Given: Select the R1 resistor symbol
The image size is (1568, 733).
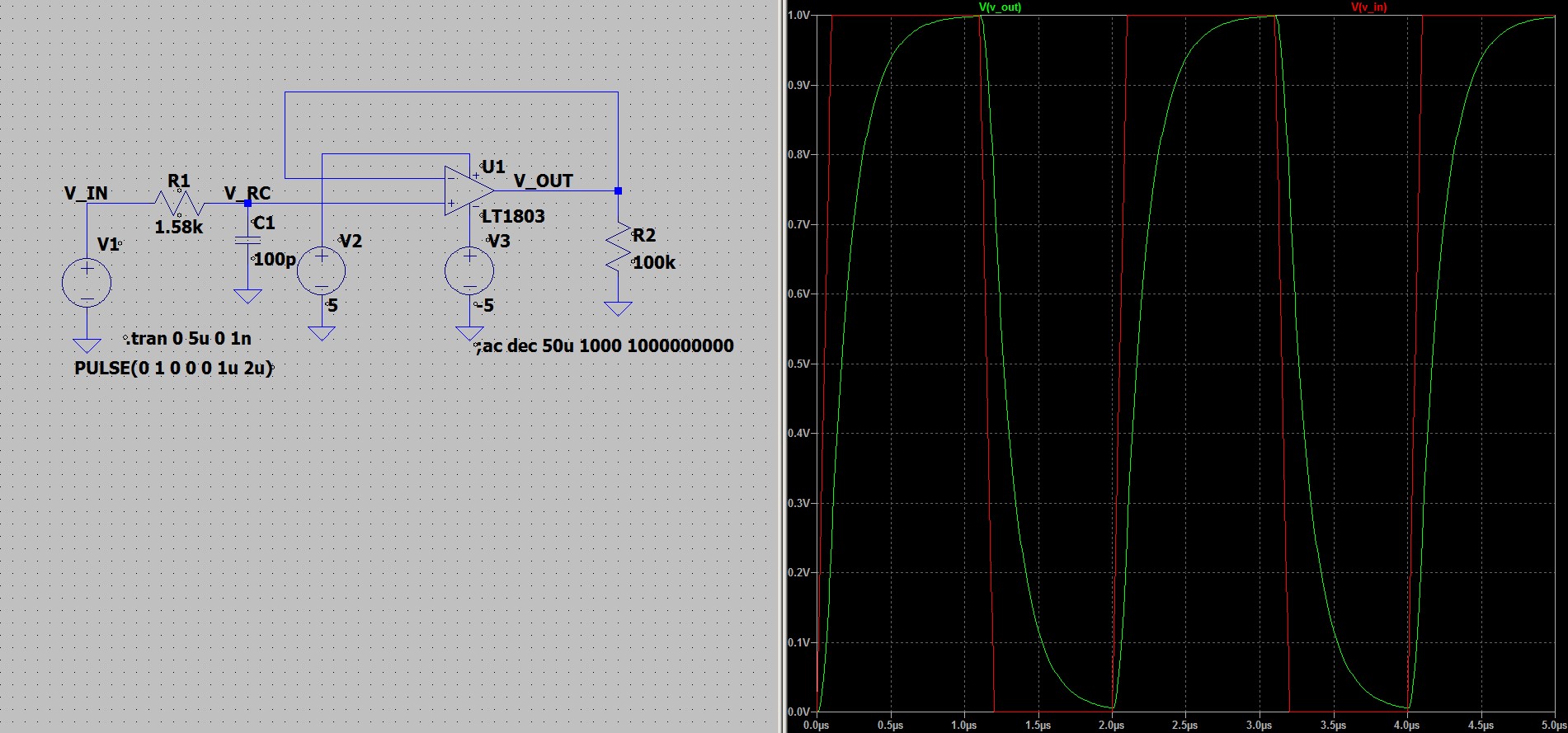Looking at the screenshot, I should [179, 203].
